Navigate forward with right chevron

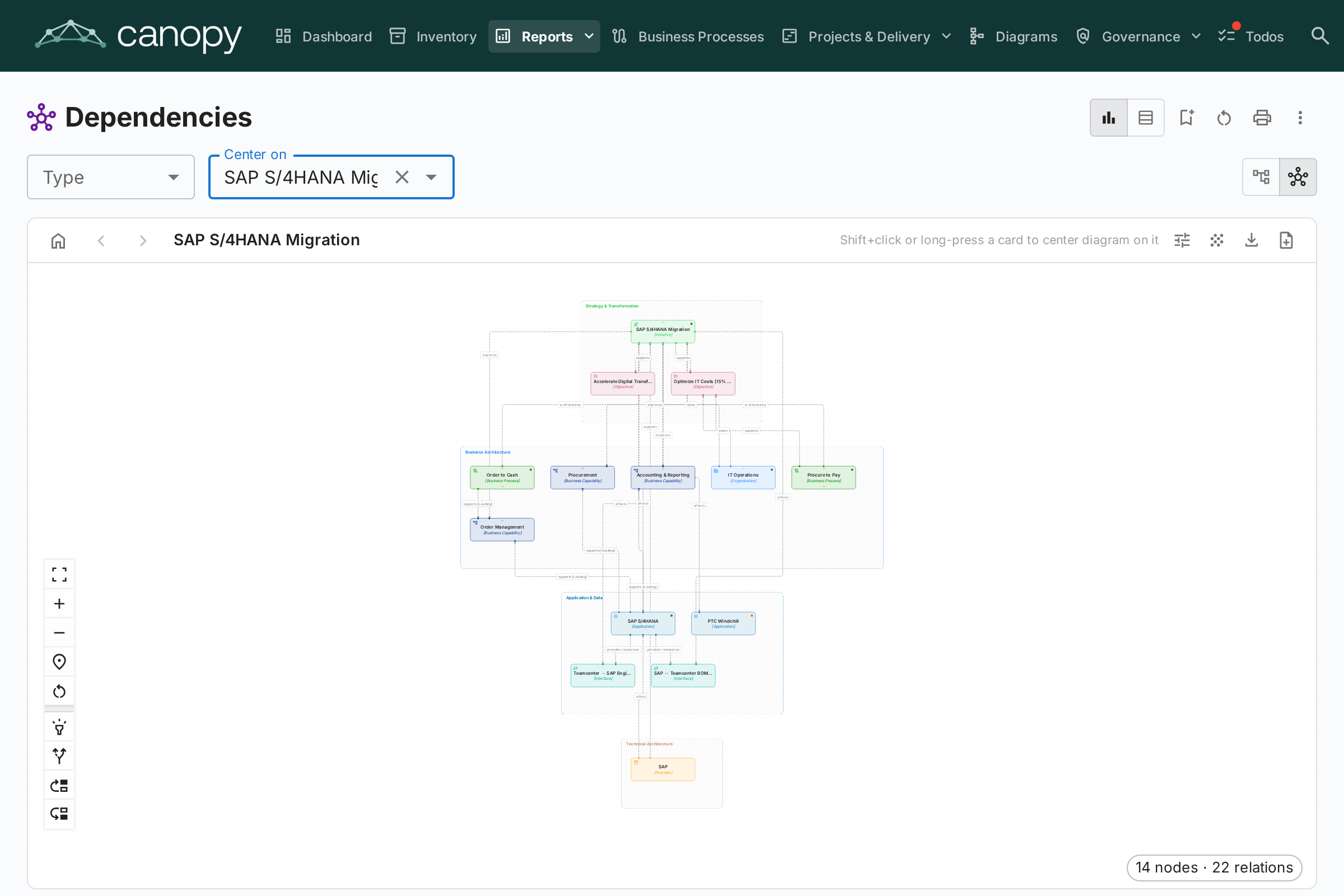143,241
